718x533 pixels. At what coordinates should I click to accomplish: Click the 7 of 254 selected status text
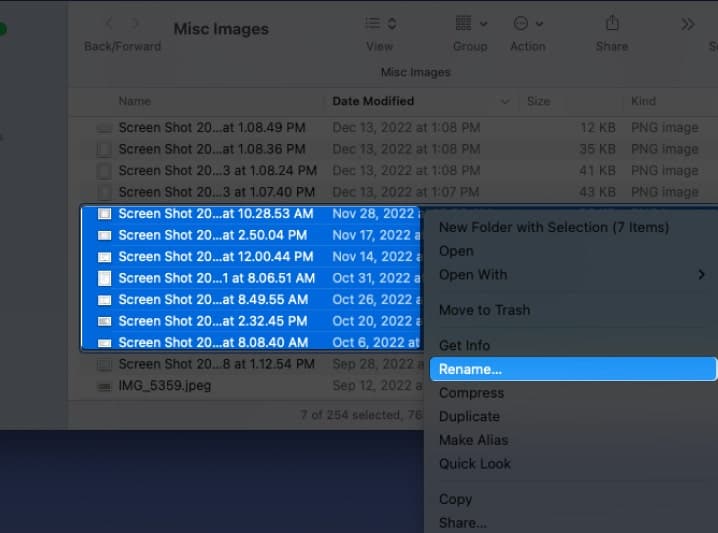(362, 415)
